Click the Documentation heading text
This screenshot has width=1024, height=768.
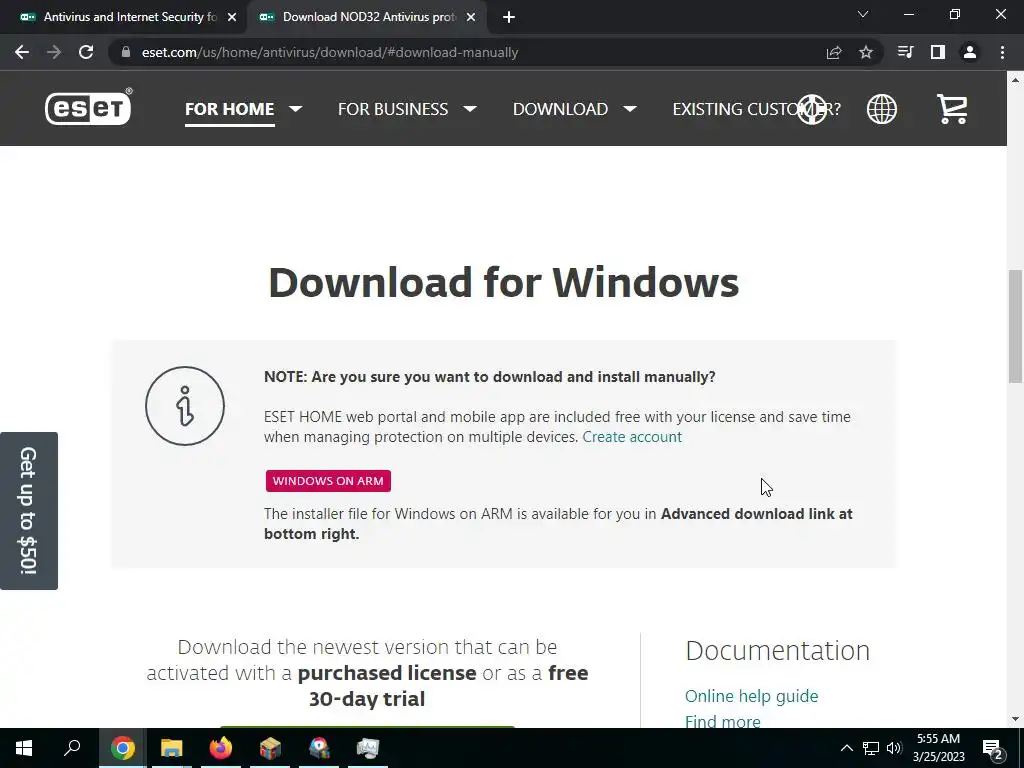[x=777, y=650]
